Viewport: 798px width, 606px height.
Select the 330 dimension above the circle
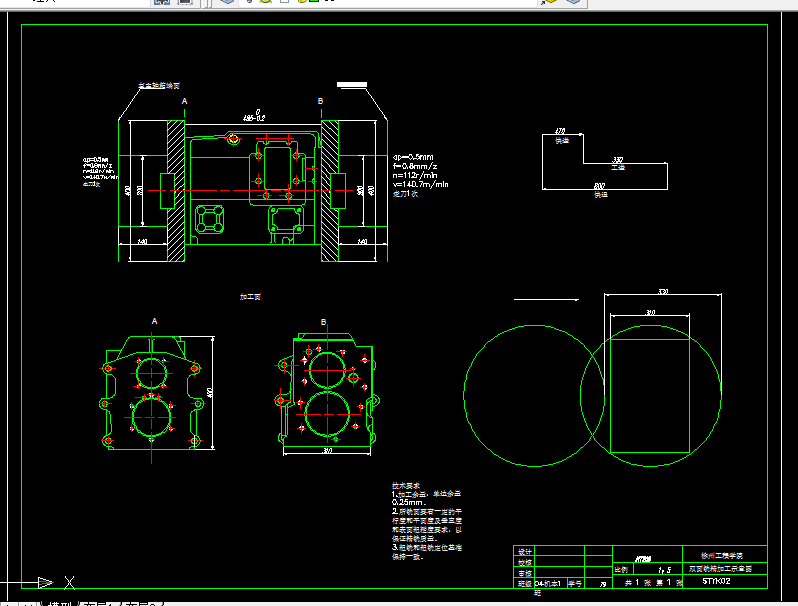tap(662, 292)
